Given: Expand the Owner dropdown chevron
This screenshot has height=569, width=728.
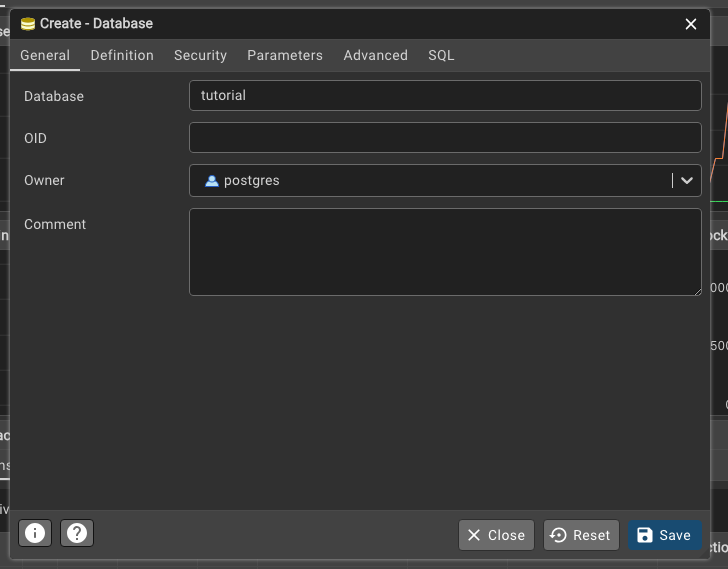Looking at the screenshot, I should coord(687,181).
